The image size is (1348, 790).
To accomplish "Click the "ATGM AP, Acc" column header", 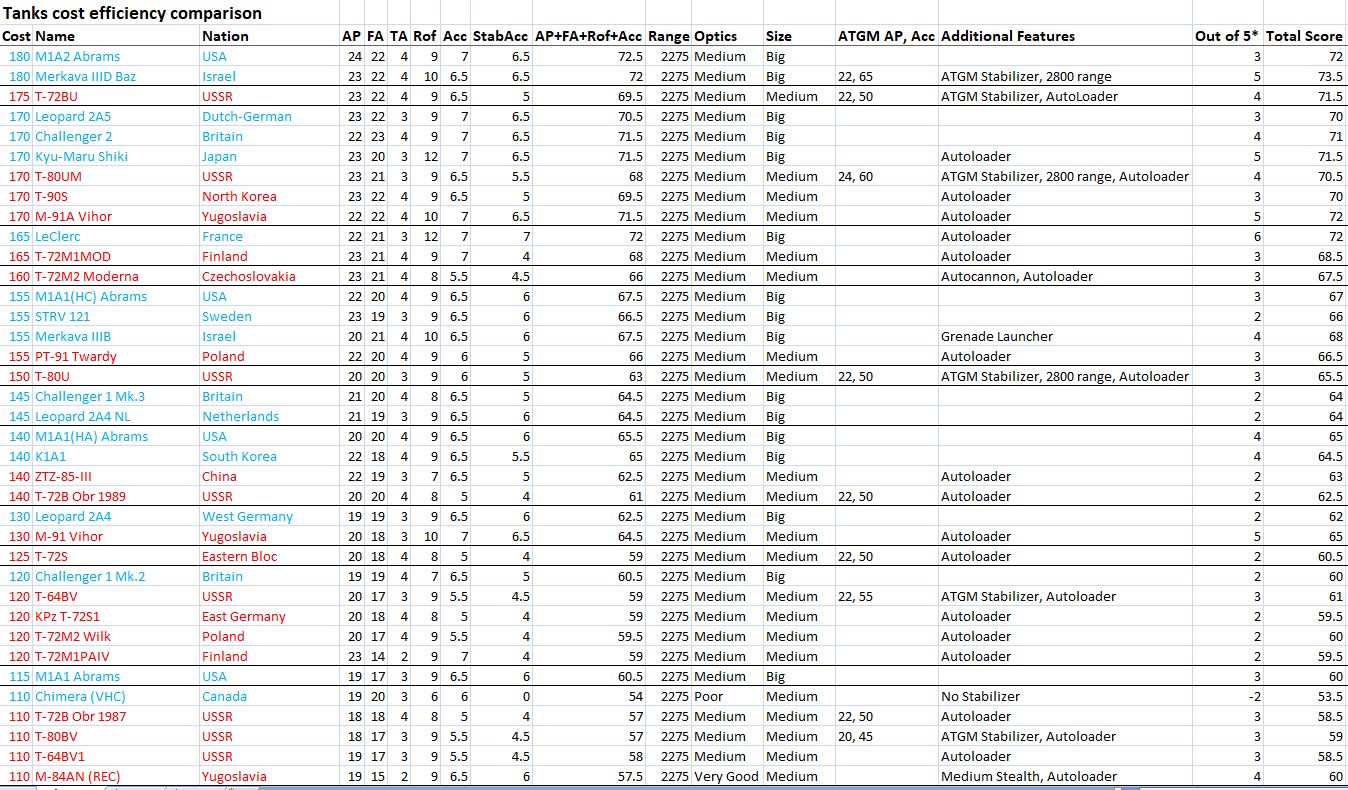I will click(887, 36).
